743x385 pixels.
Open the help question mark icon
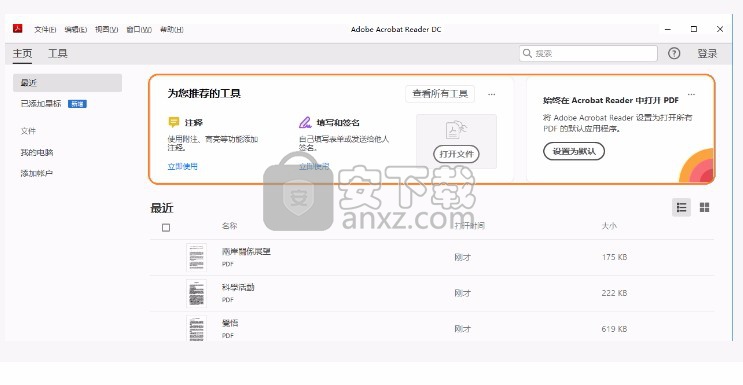(674, 54)
